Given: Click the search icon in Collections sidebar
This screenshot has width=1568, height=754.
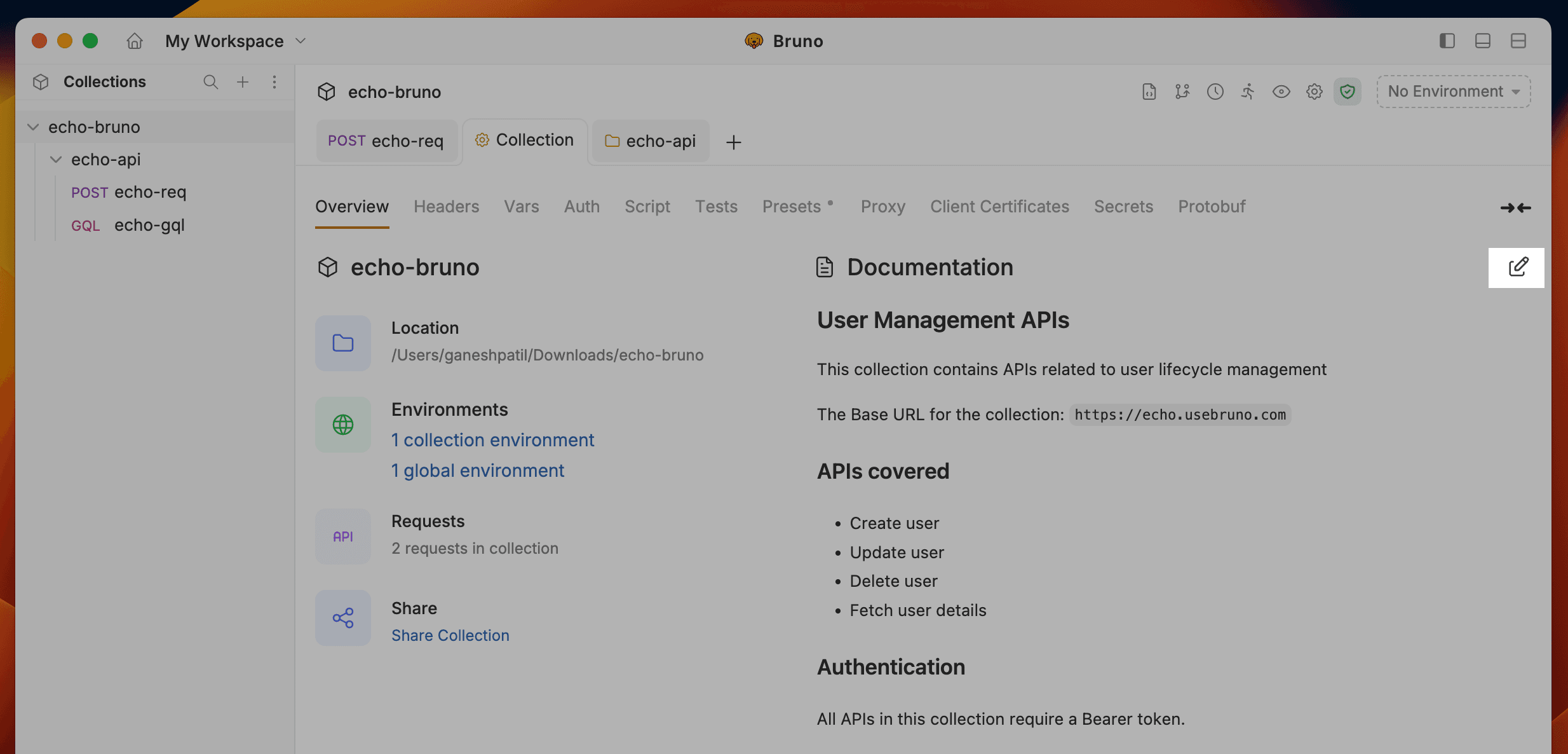Looking at the screenshot, I should (210, 82).
